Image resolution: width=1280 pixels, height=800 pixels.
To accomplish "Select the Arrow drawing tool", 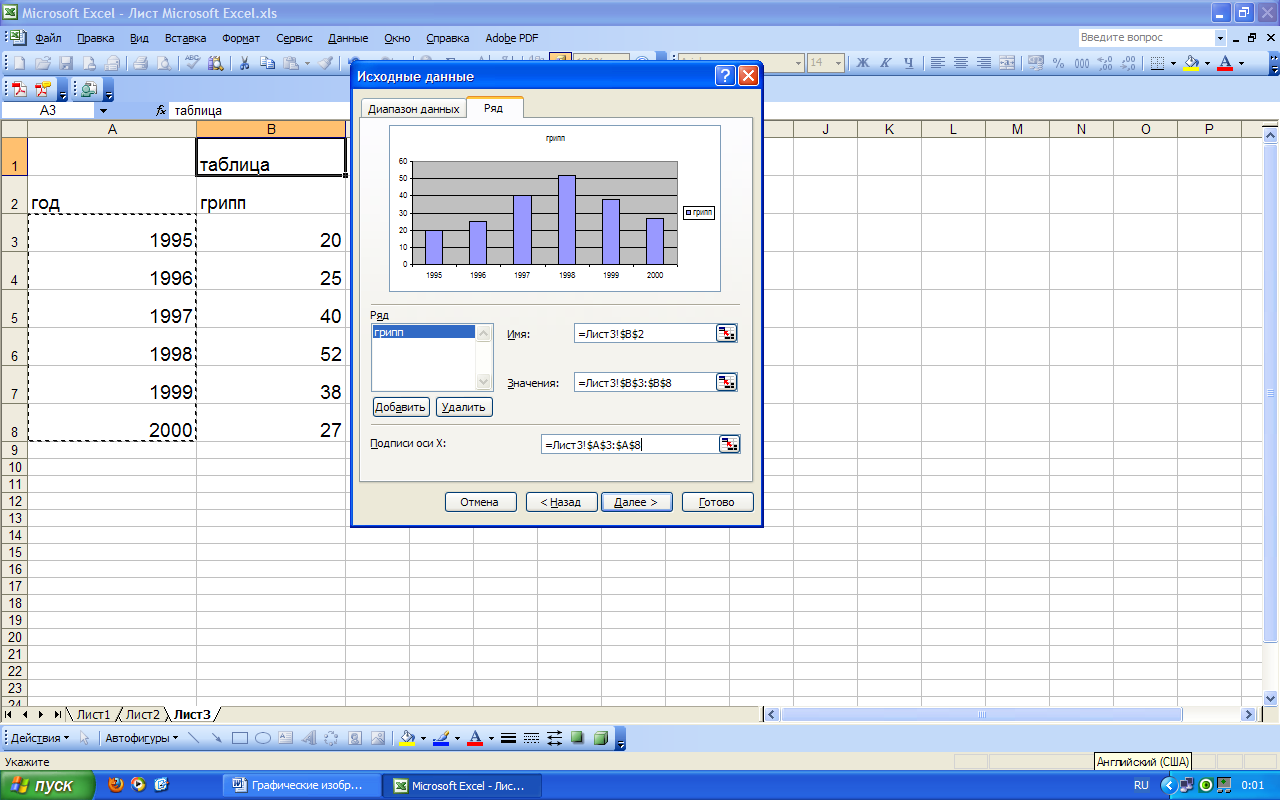I will coord(216,739).
